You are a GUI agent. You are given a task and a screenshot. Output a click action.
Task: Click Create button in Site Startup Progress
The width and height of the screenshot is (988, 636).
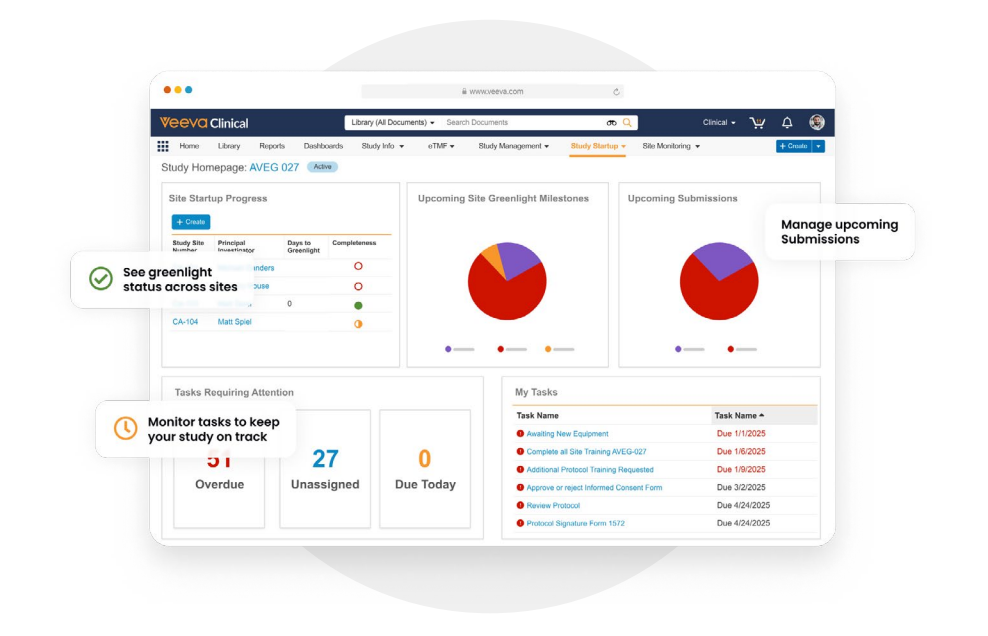pos(191,222)
